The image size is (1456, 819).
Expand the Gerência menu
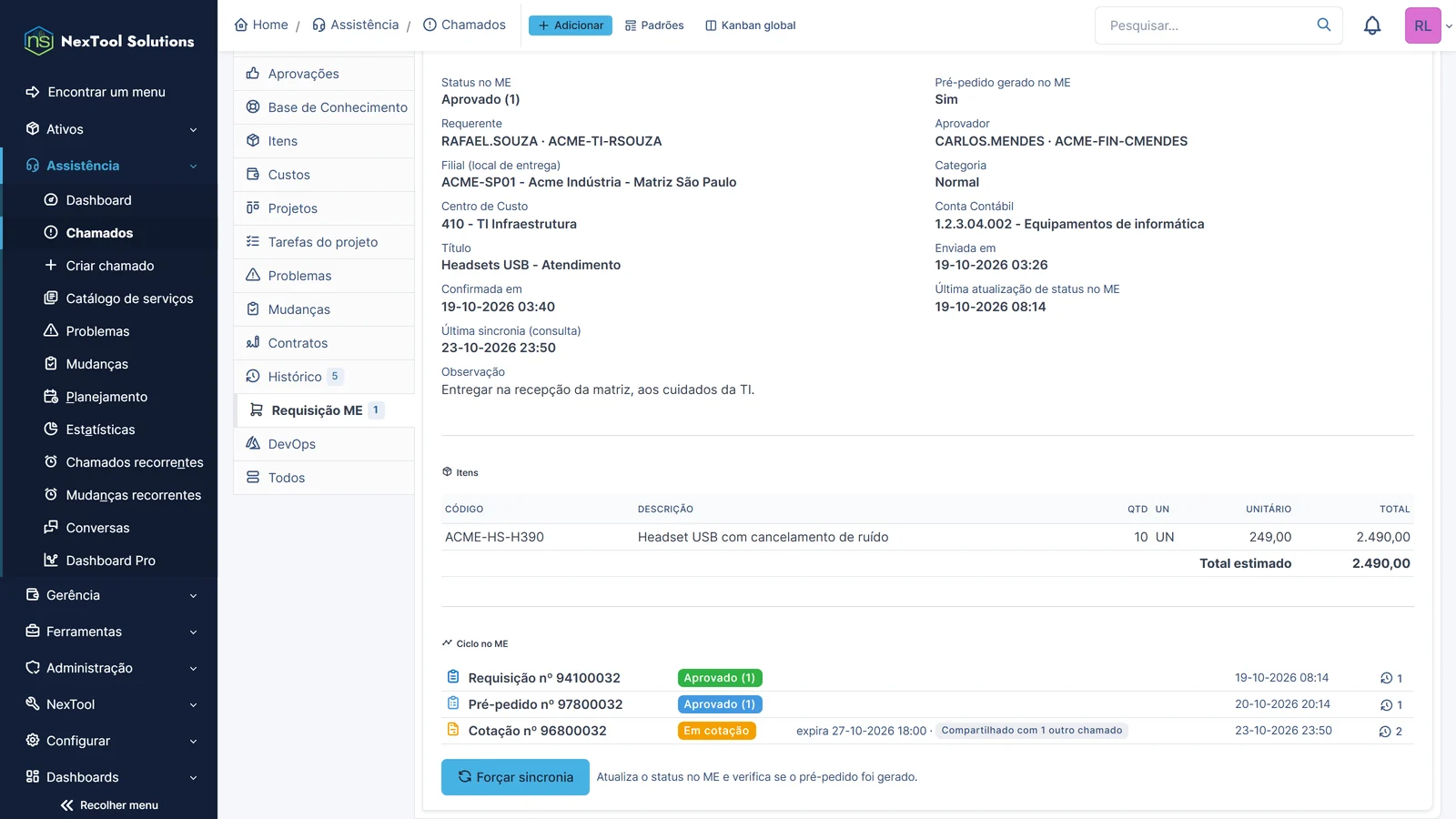(109, 595)
